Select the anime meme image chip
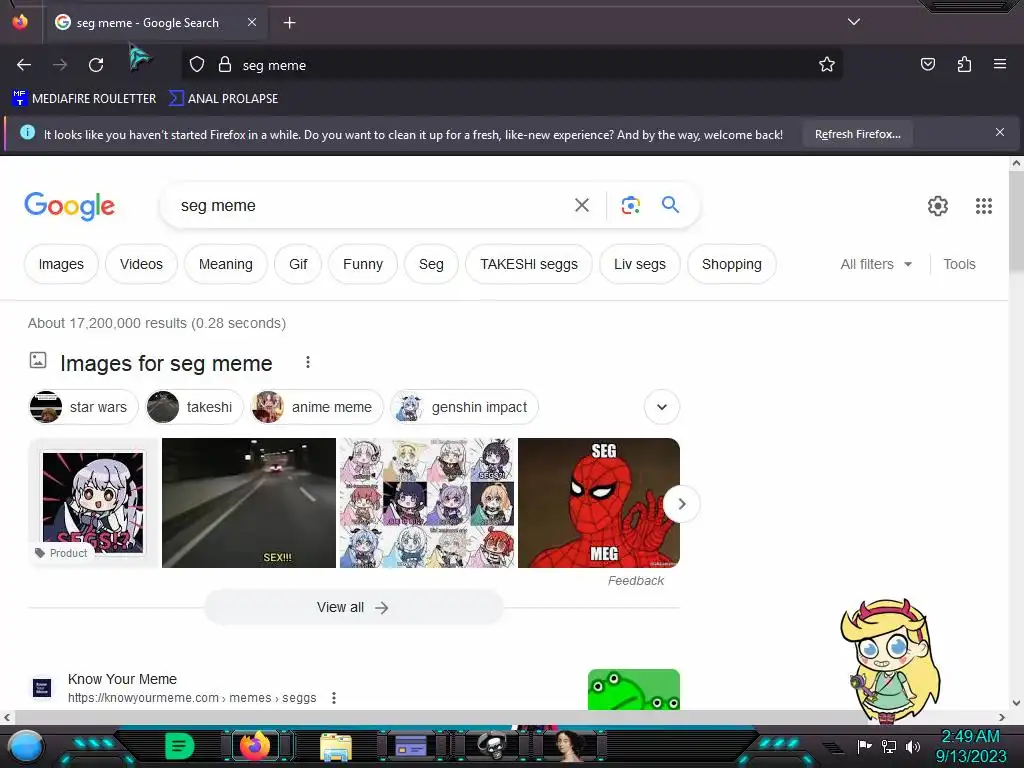This screenshot has width=1024, height=768. [317, 407]
